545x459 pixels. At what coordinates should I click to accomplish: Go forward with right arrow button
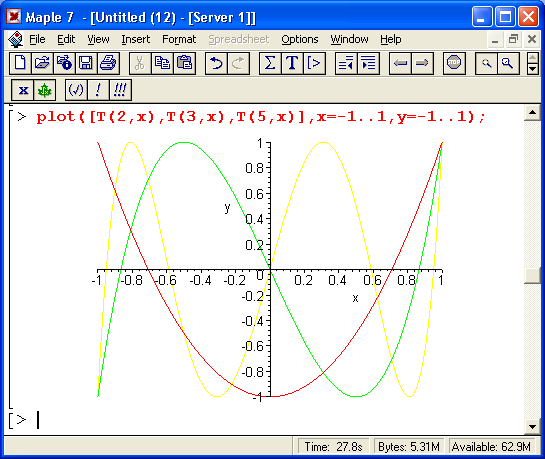point(422,63)
